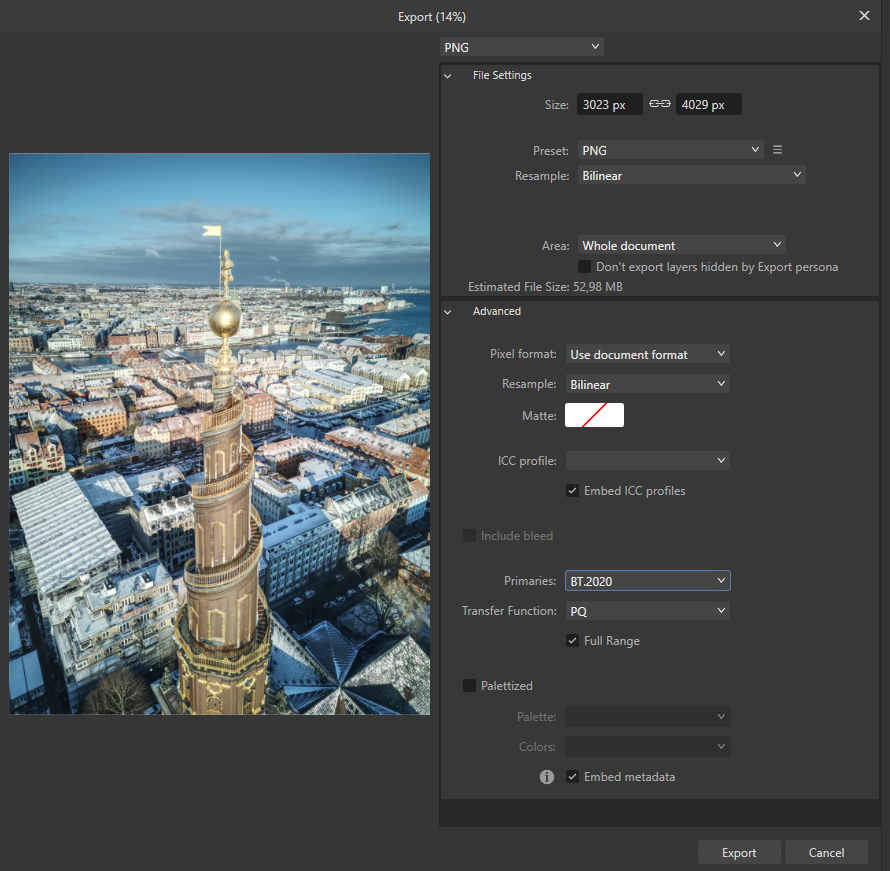Open the Matte color swatch
890x871 pixels.
point(594,414)
